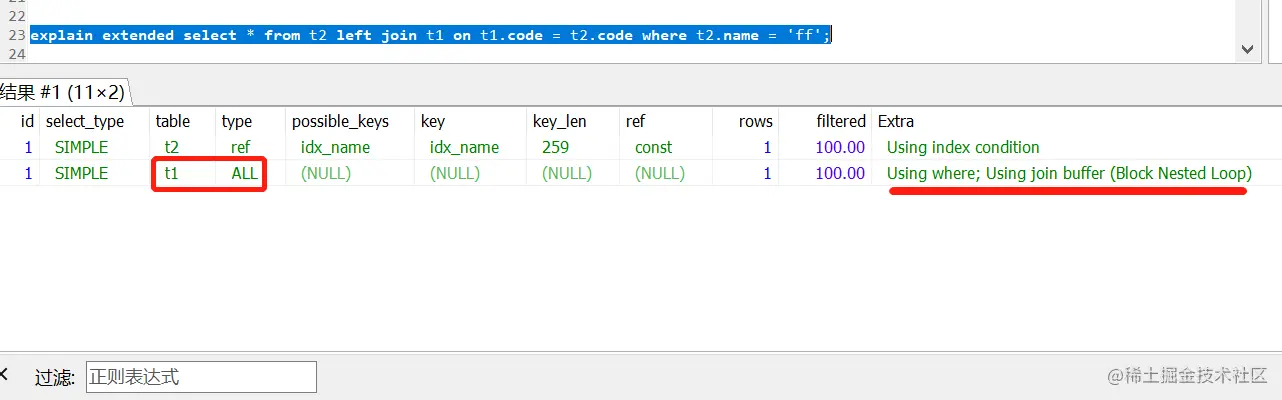Select the ALL cell in the type column
This screenshot has height=400, width=1282.
coord(244,173)
